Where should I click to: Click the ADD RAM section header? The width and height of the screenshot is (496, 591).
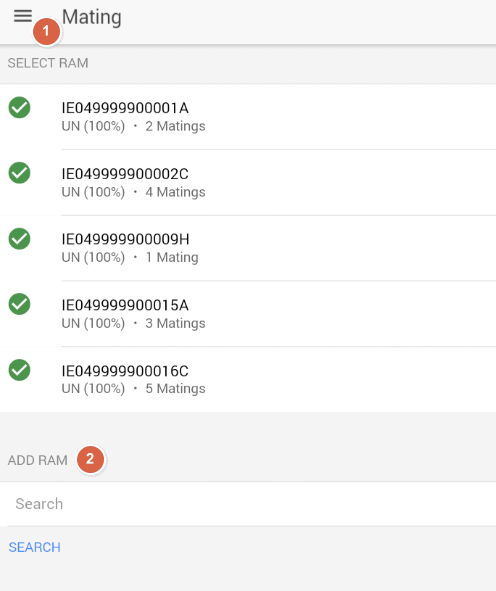(x=38, y=460)
